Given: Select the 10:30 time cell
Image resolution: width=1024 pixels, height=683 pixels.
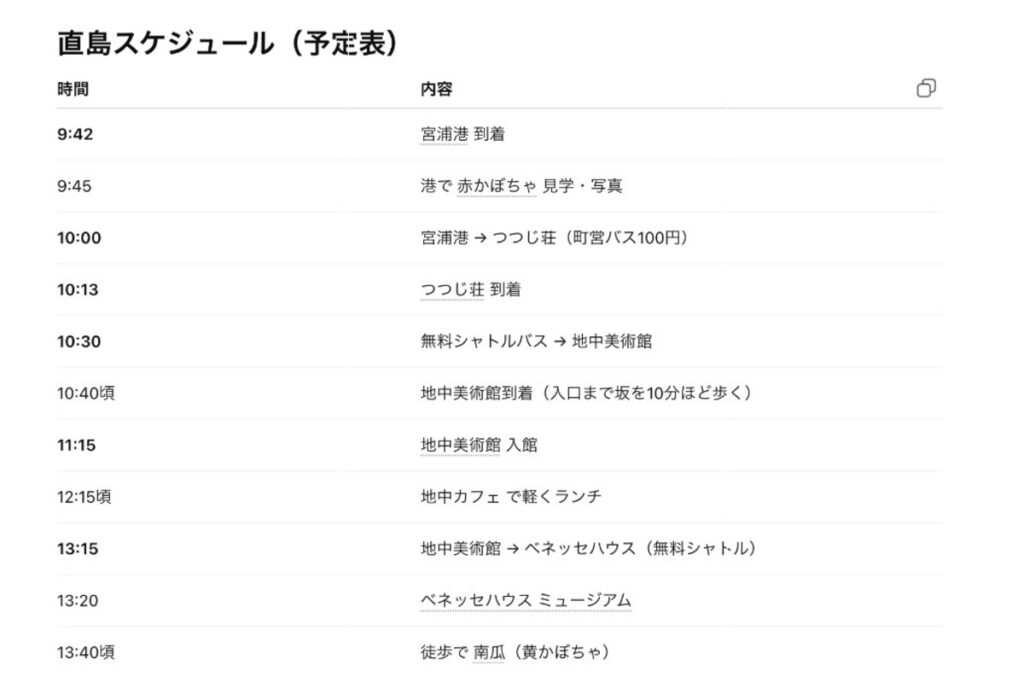Looking at the screenshot, I should click(79, 342).
